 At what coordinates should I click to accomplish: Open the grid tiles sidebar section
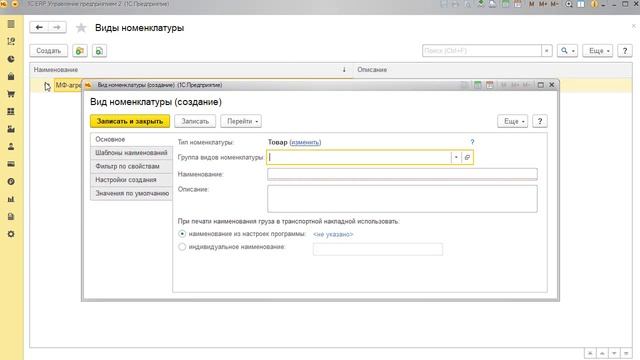coord(11,111)
